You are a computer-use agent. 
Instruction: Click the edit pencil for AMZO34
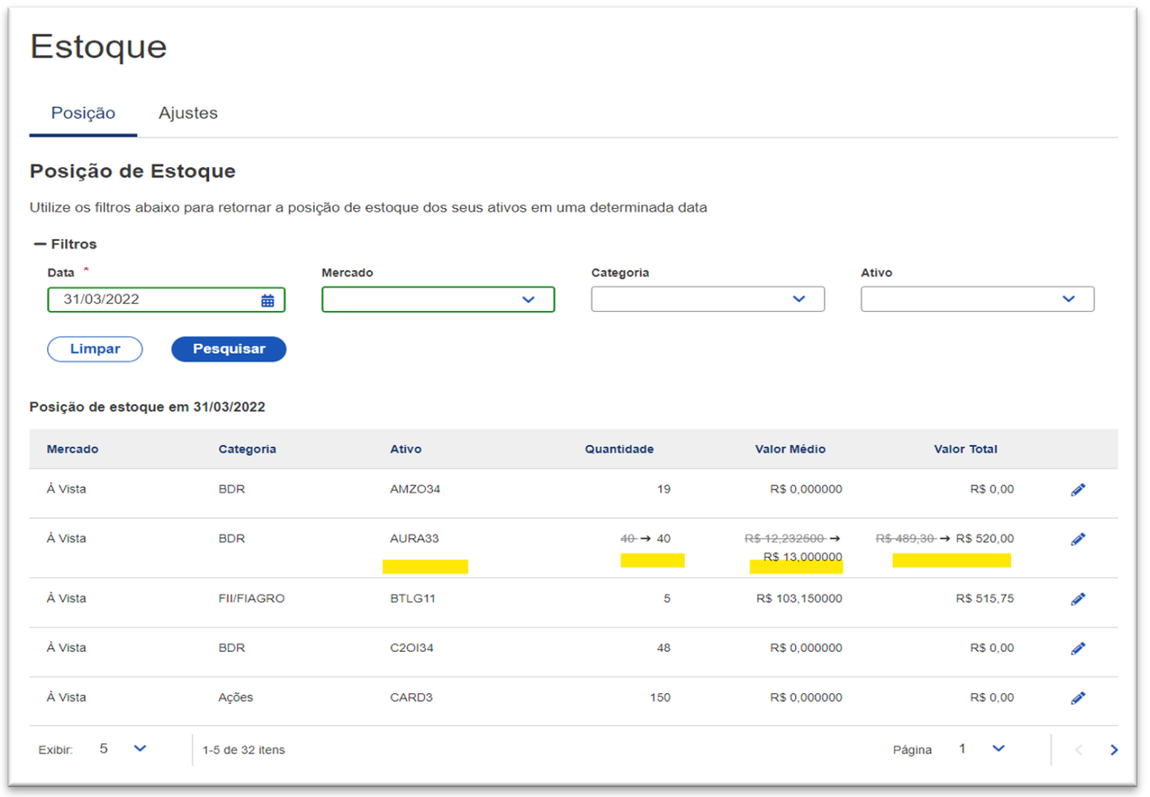tap(1078, 490)
